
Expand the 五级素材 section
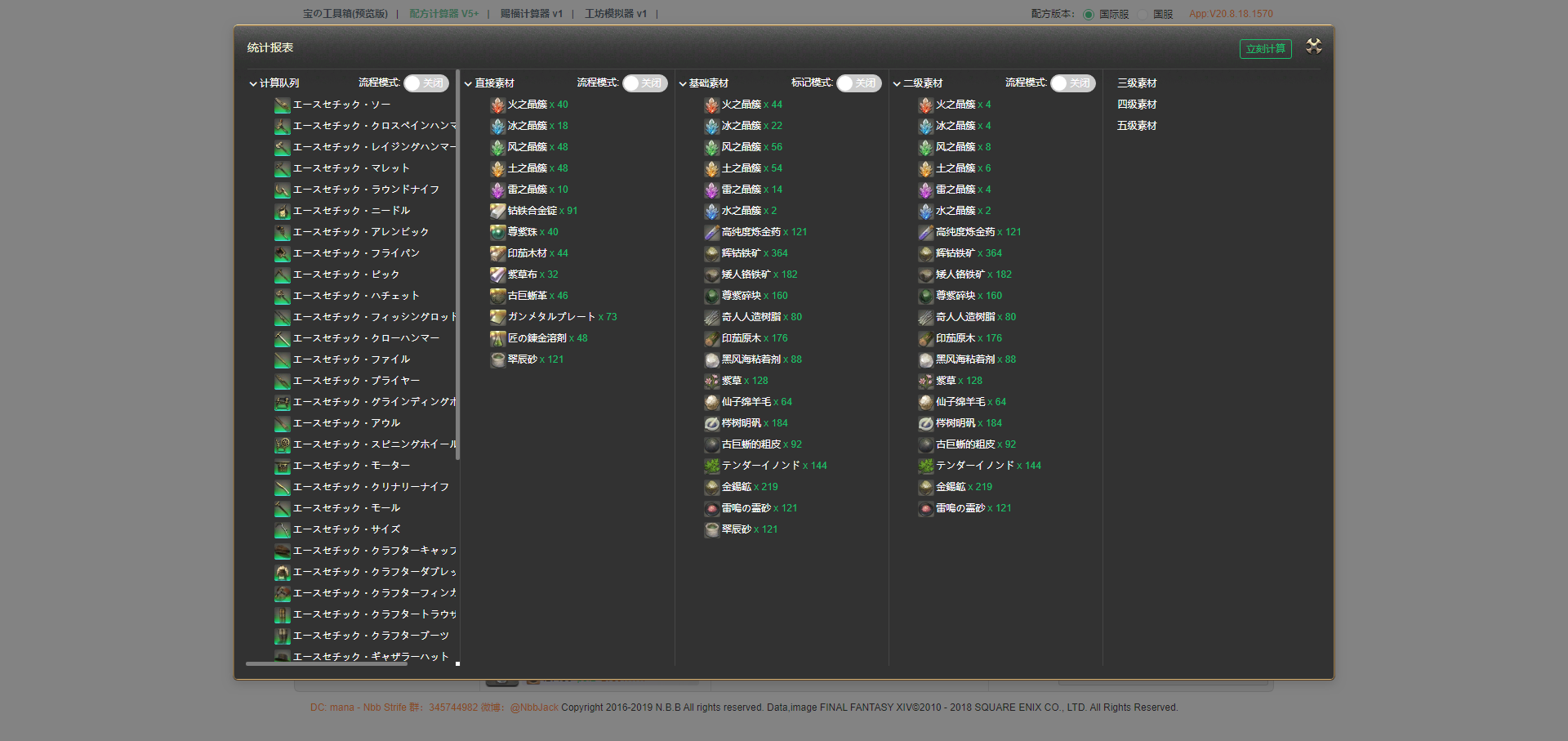[x=1137, y=126]
